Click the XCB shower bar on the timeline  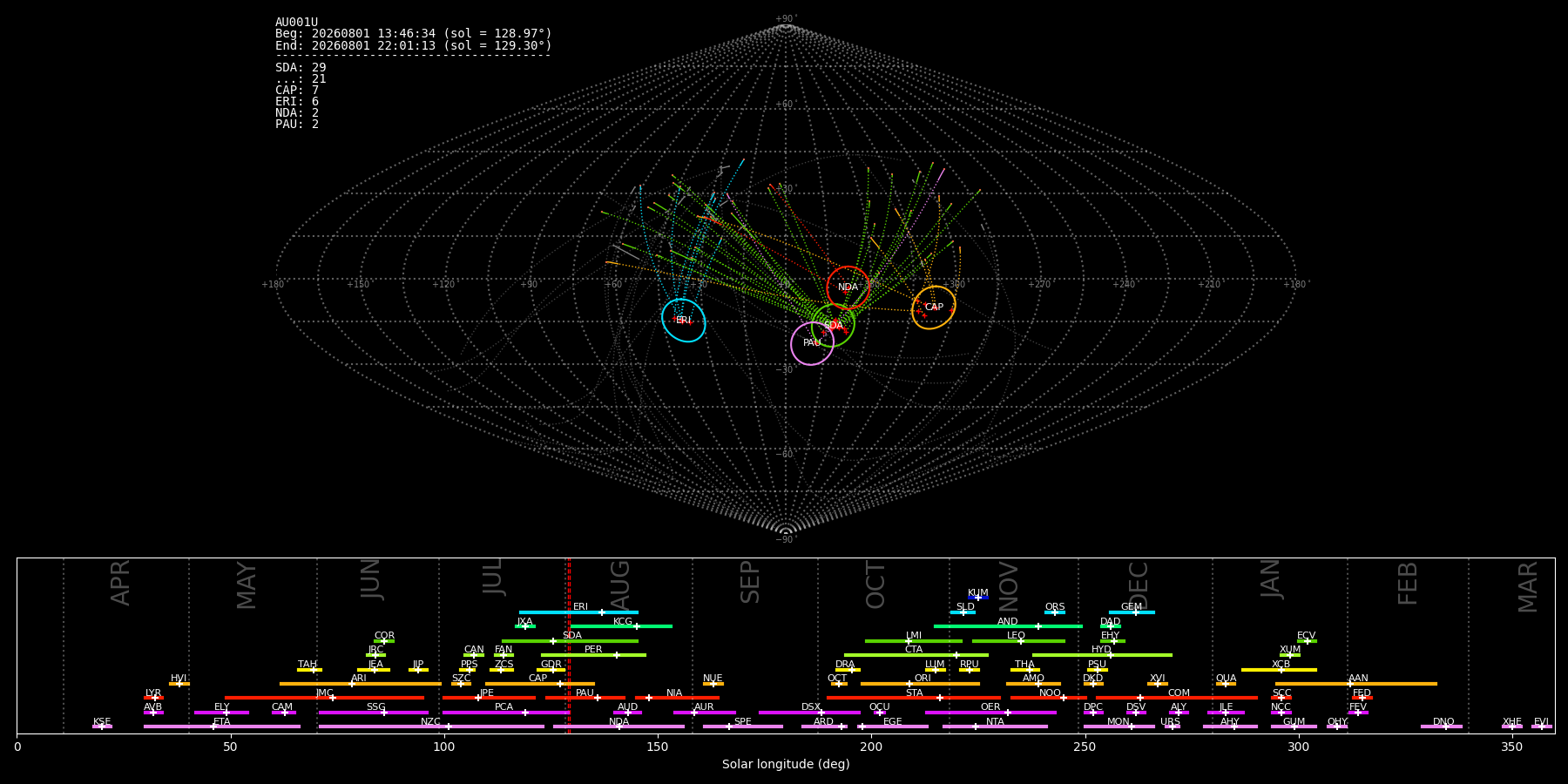(1279, 670)
